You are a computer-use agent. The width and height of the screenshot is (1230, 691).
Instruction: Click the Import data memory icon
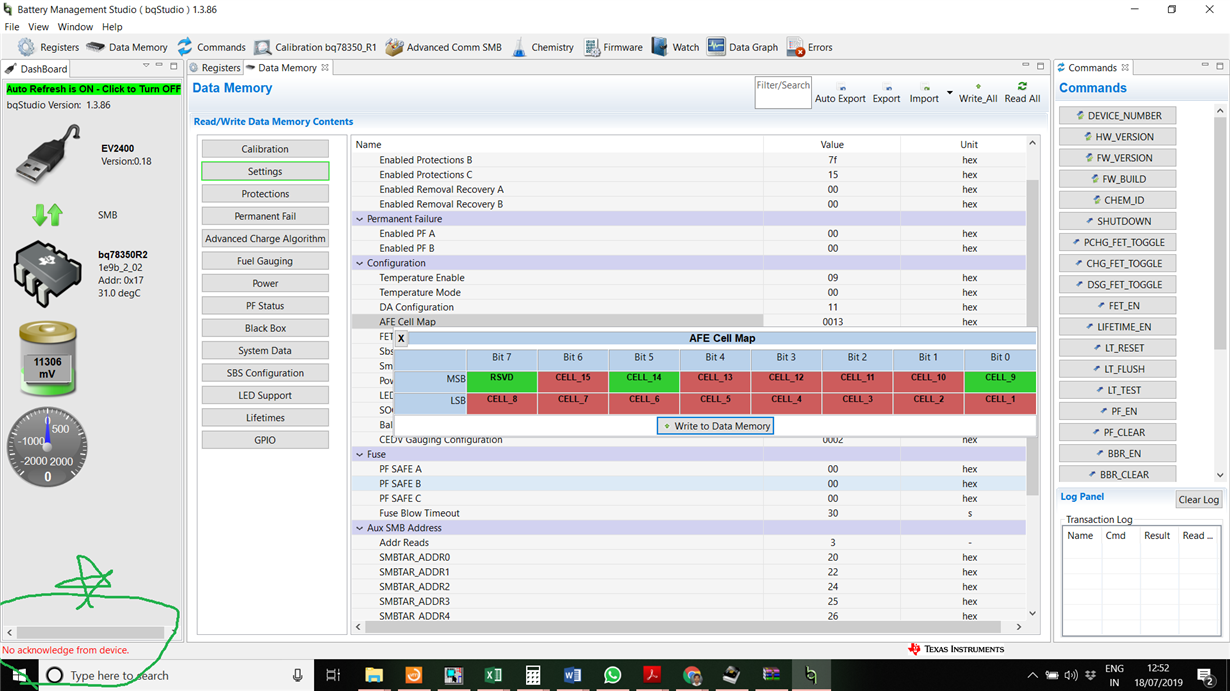pos(923,94)
